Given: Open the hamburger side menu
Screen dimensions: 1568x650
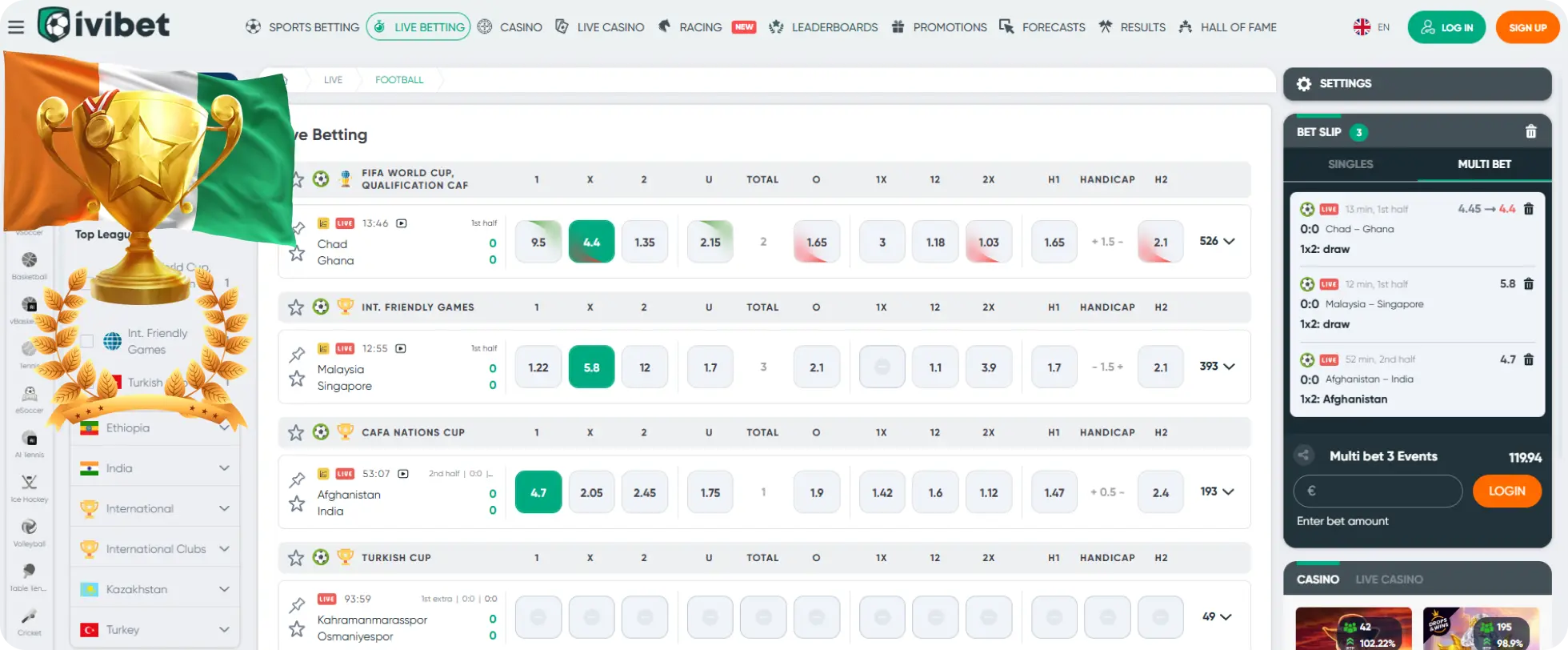Looking at the screenshot, I should [x=16, y=26].
